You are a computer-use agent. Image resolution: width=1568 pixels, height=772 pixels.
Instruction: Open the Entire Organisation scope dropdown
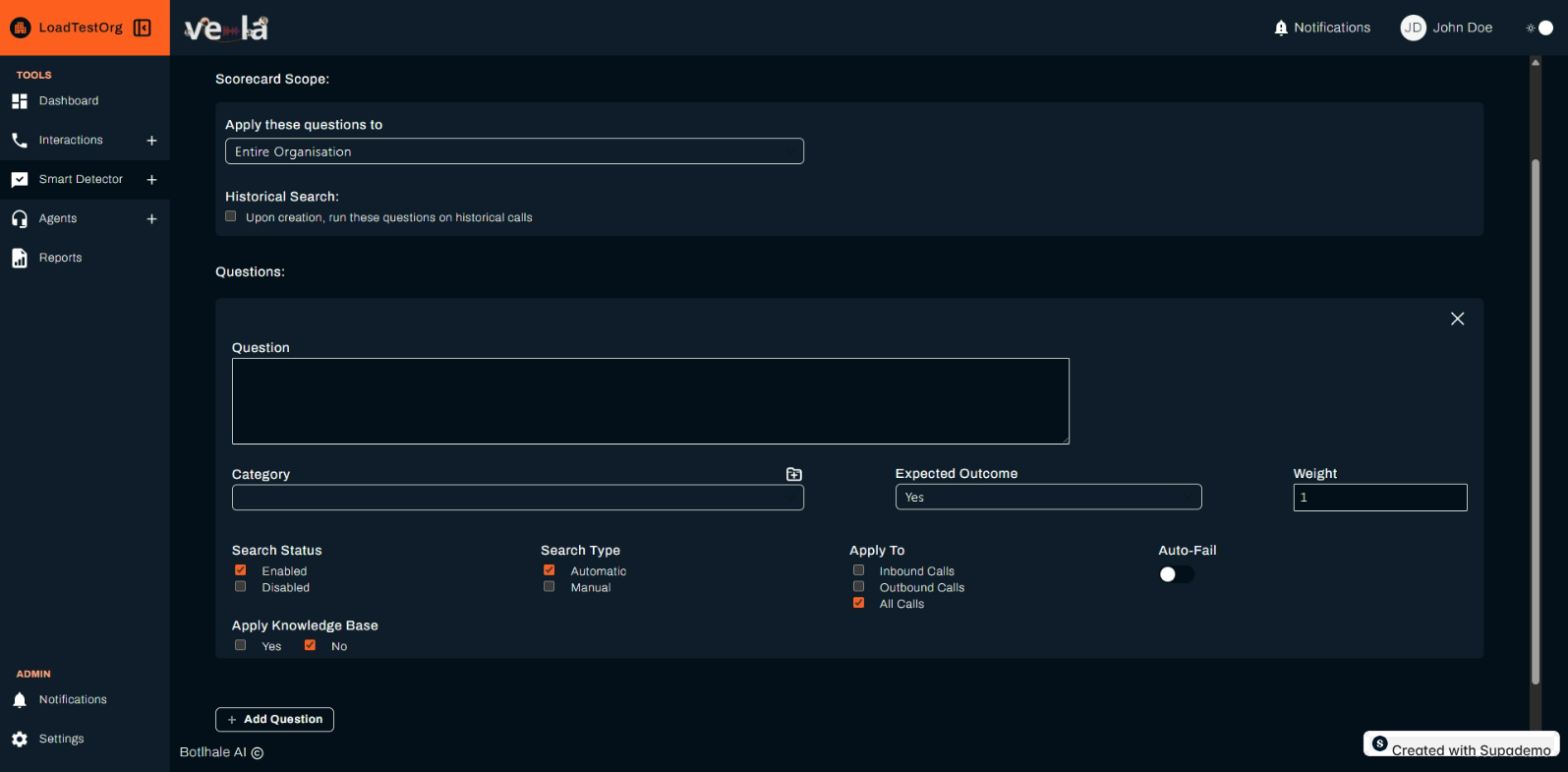(x=514, y=151)
